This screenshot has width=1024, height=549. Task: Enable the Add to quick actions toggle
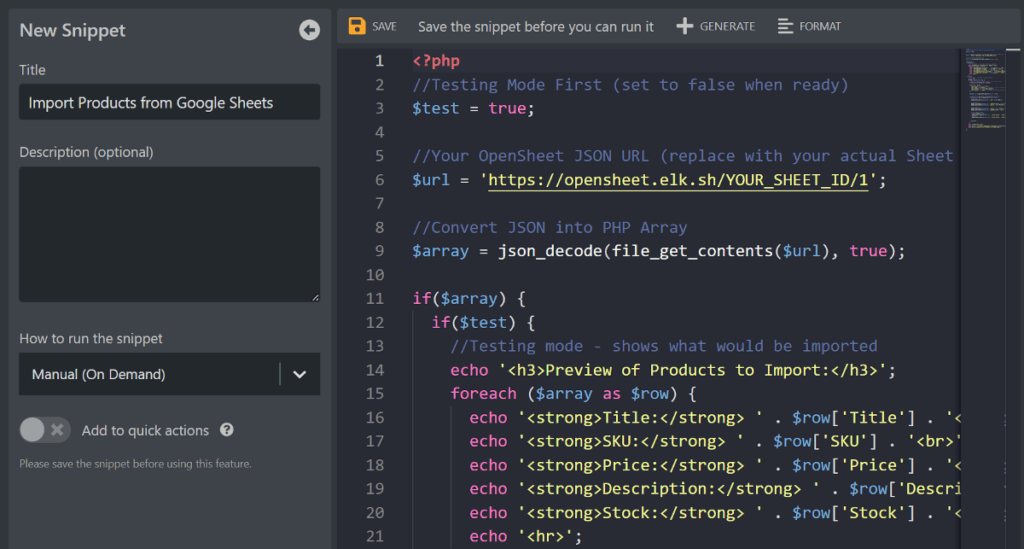click(x=45, y=430)
